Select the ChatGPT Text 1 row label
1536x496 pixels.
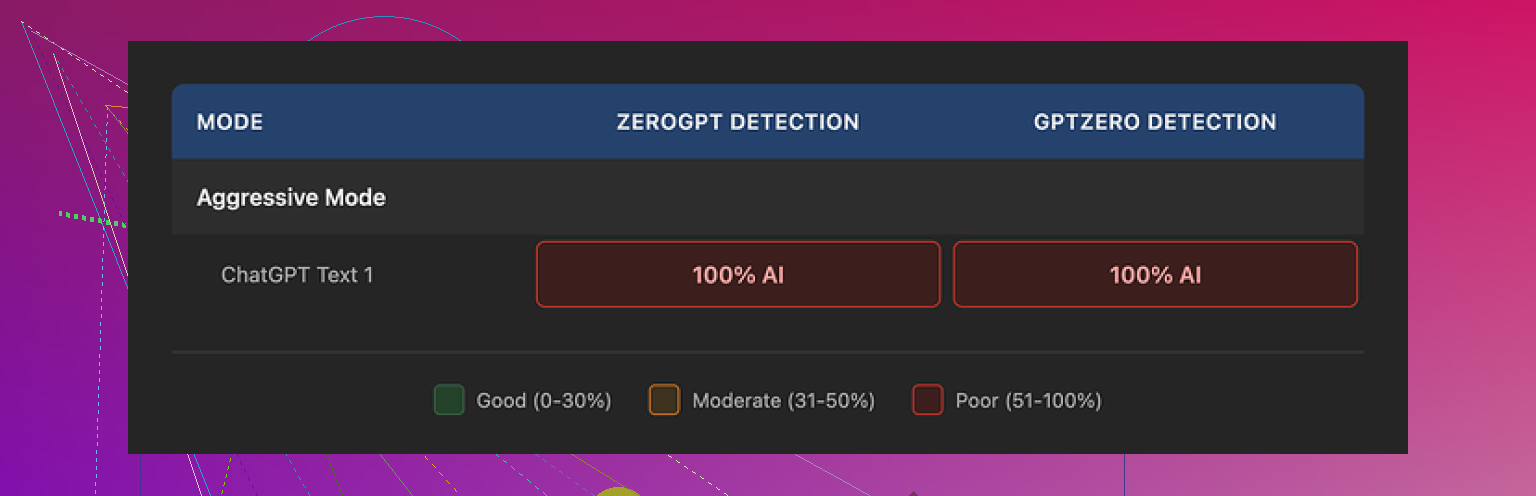pyautogui.click(x=297, y=274)
